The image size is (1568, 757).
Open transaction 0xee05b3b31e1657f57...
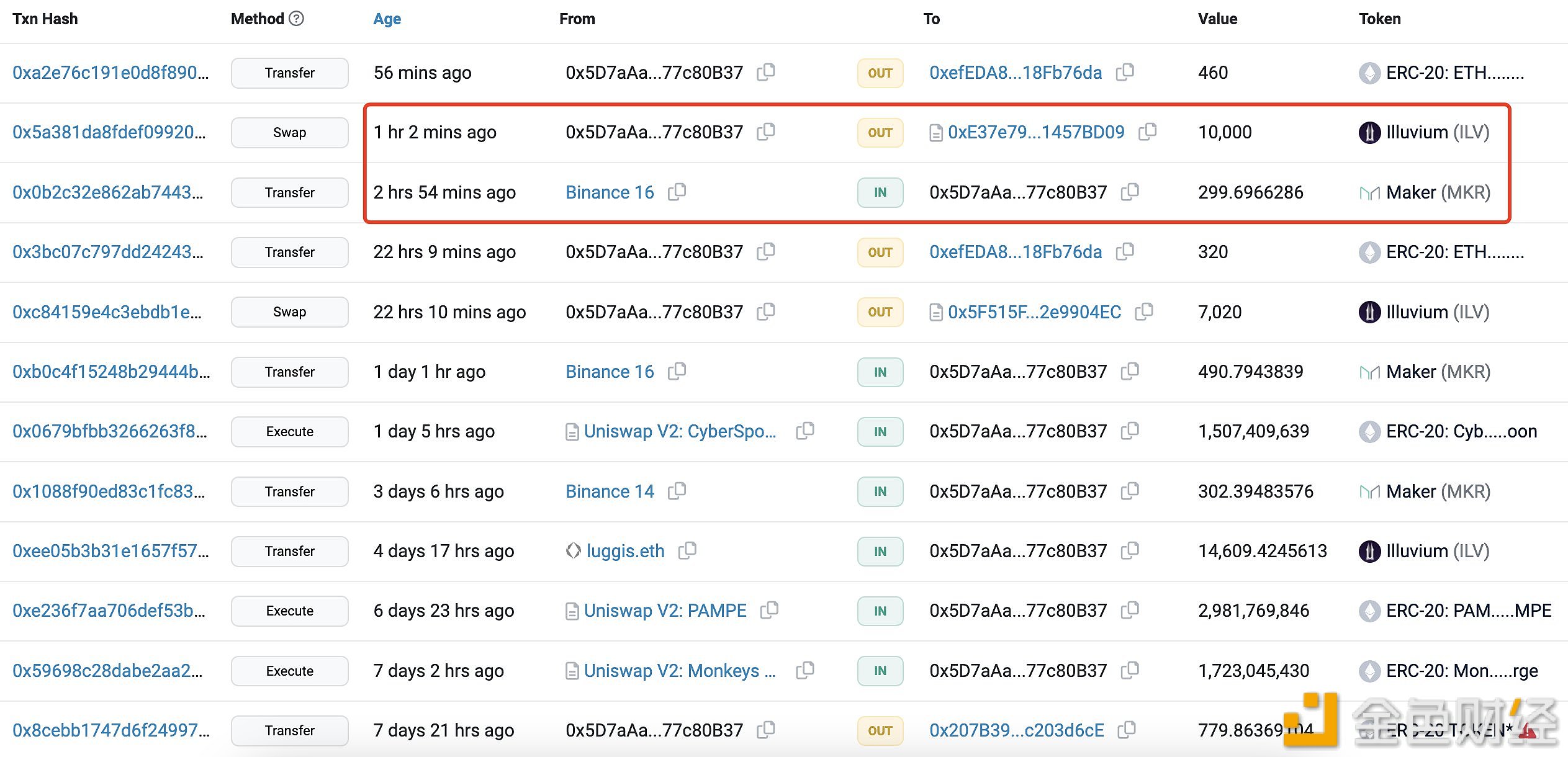(x=110, y=551)
